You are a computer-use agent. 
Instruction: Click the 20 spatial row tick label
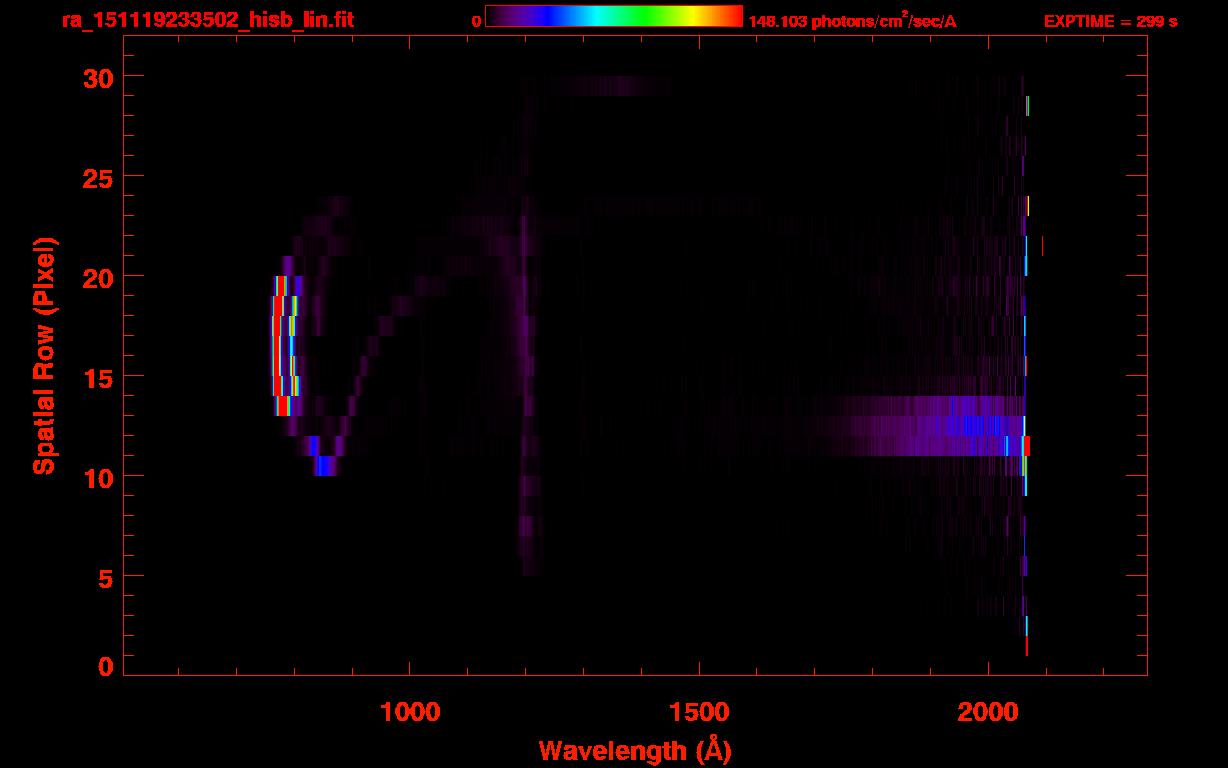pos(97,277)
